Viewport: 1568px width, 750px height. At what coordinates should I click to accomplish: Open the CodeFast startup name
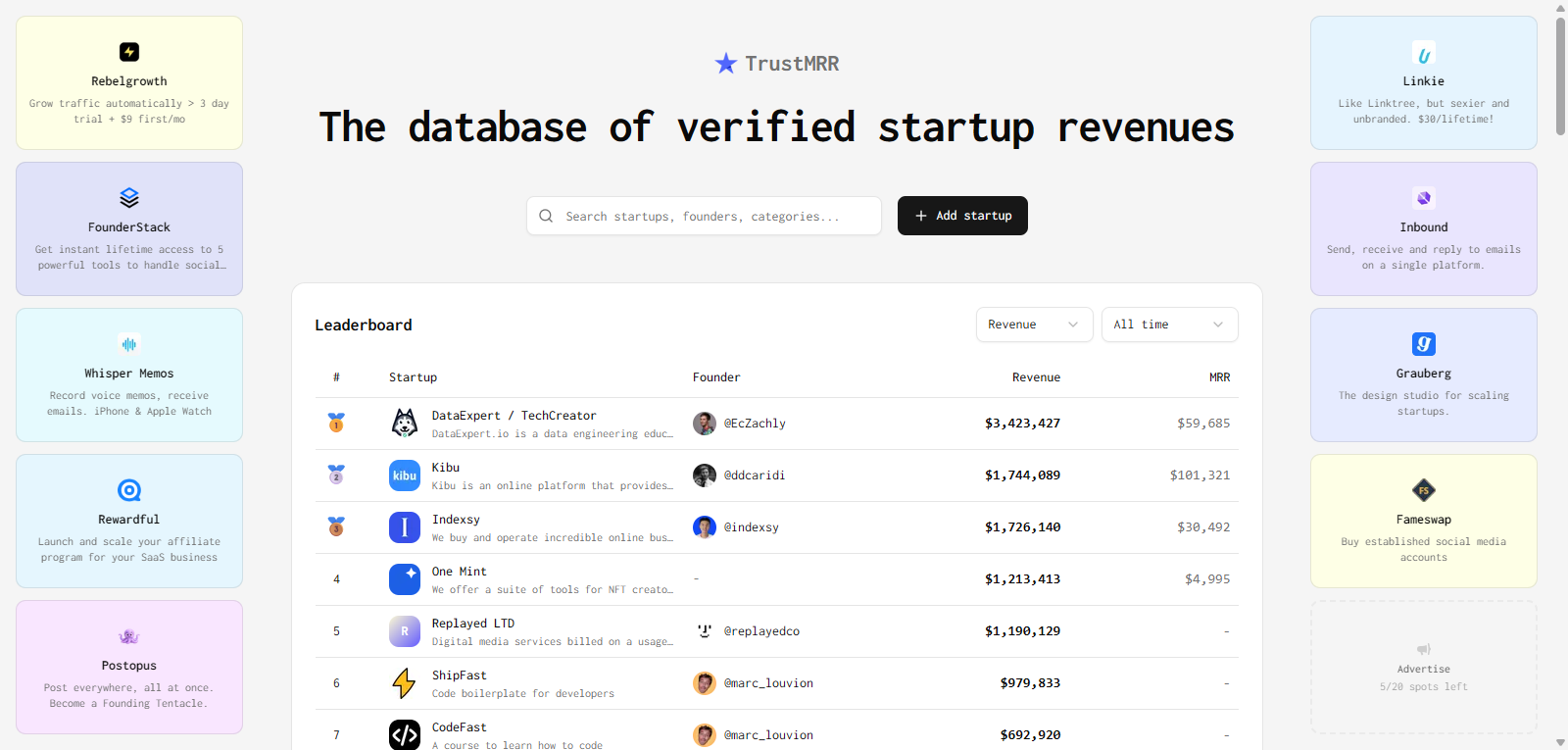point(460,727)
